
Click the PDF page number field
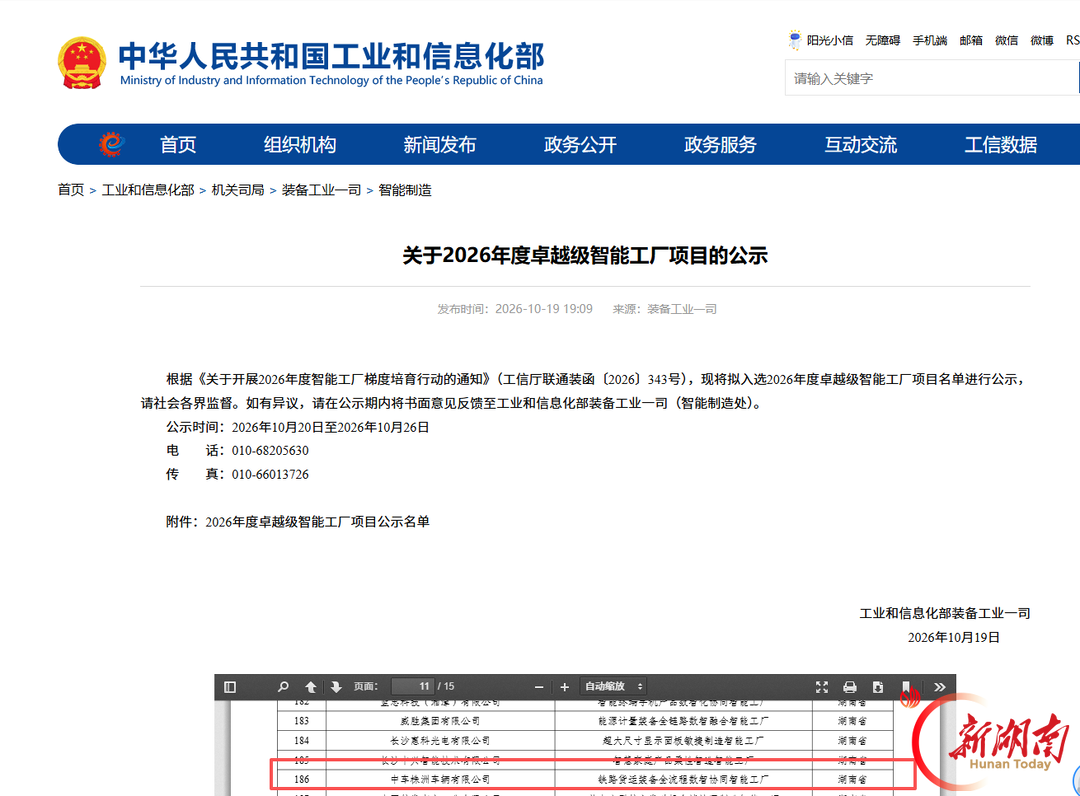point(413,687)
